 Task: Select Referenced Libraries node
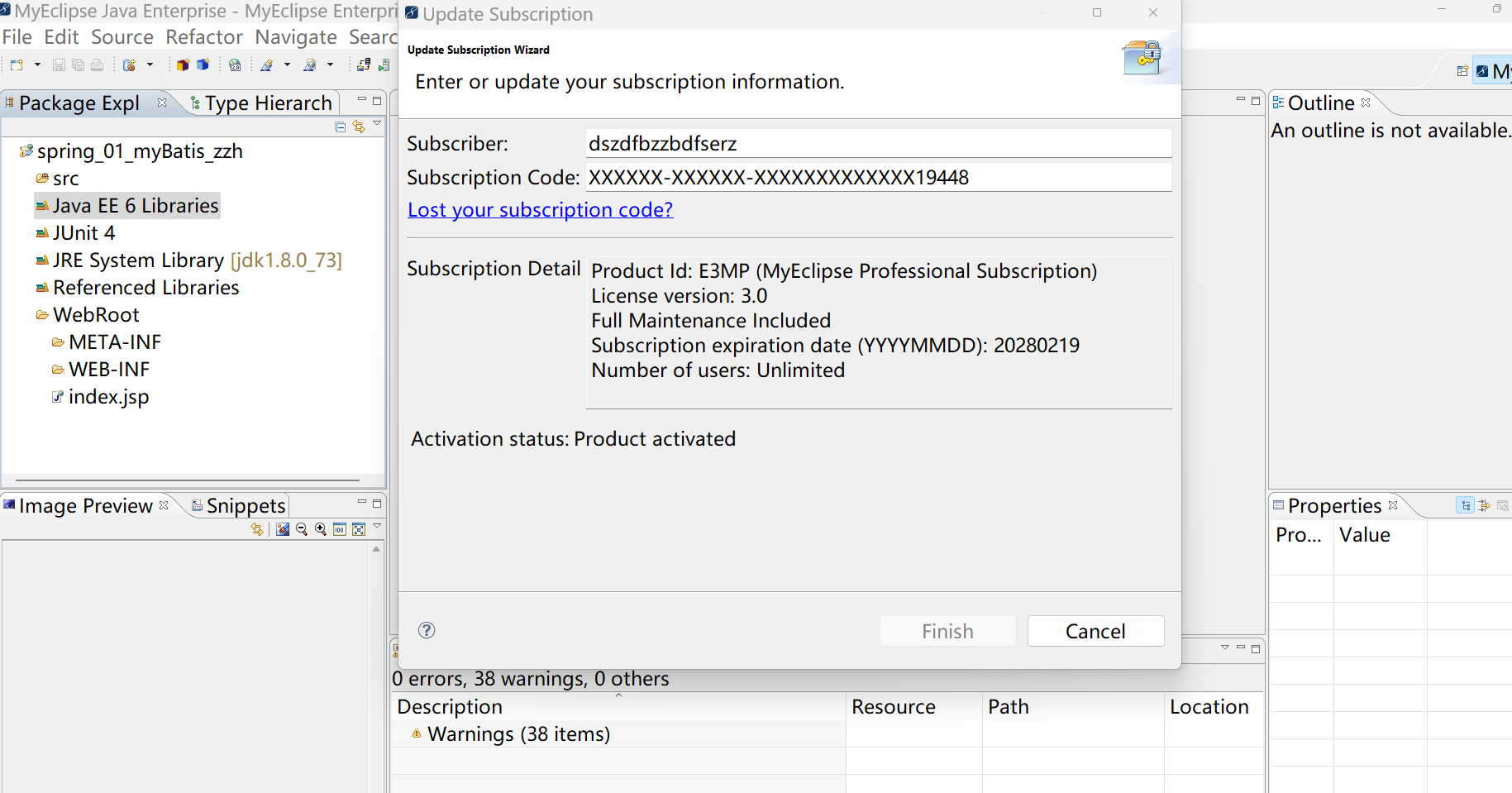pyautogui.click(x=146, y=288)
